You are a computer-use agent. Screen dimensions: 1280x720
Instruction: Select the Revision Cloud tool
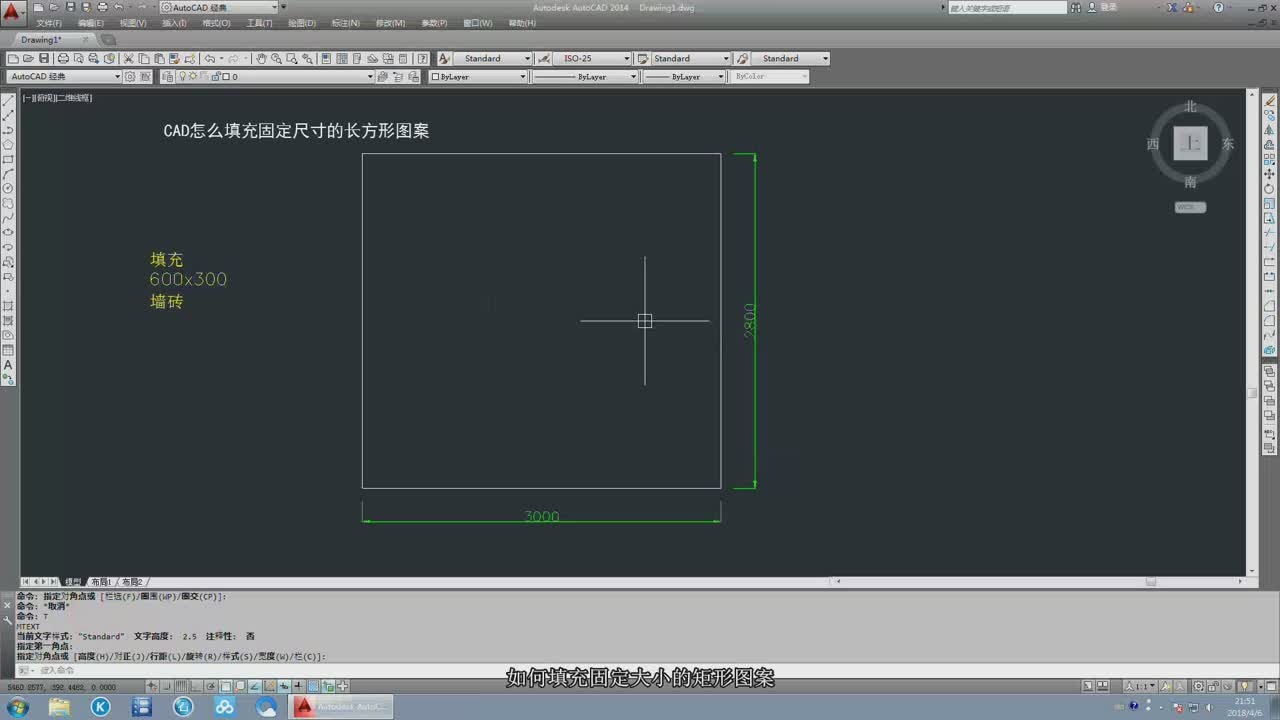tap(9, 203)
